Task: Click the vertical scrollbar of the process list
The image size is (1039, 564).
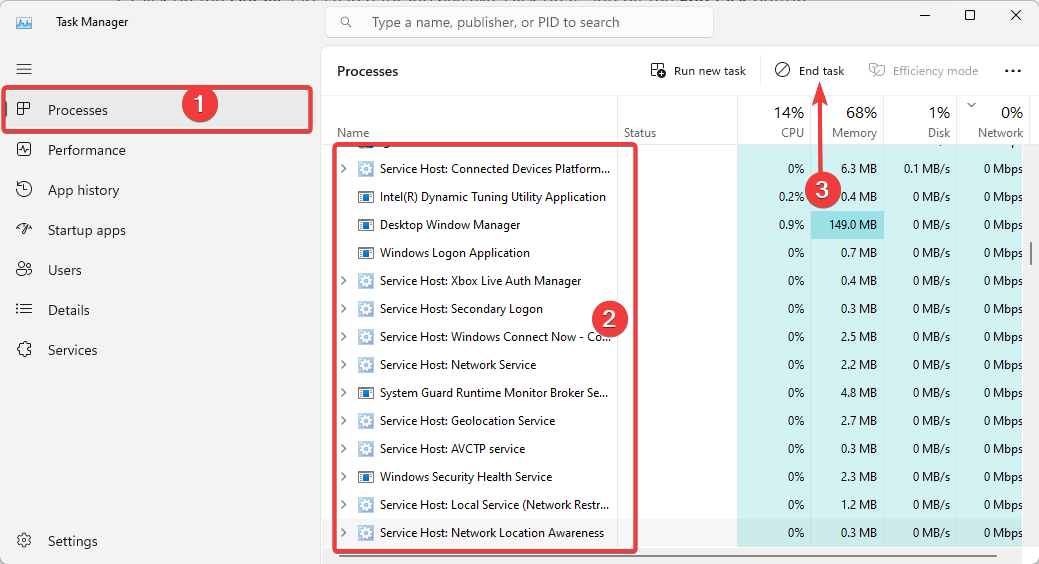Action: pos(1031,252)
